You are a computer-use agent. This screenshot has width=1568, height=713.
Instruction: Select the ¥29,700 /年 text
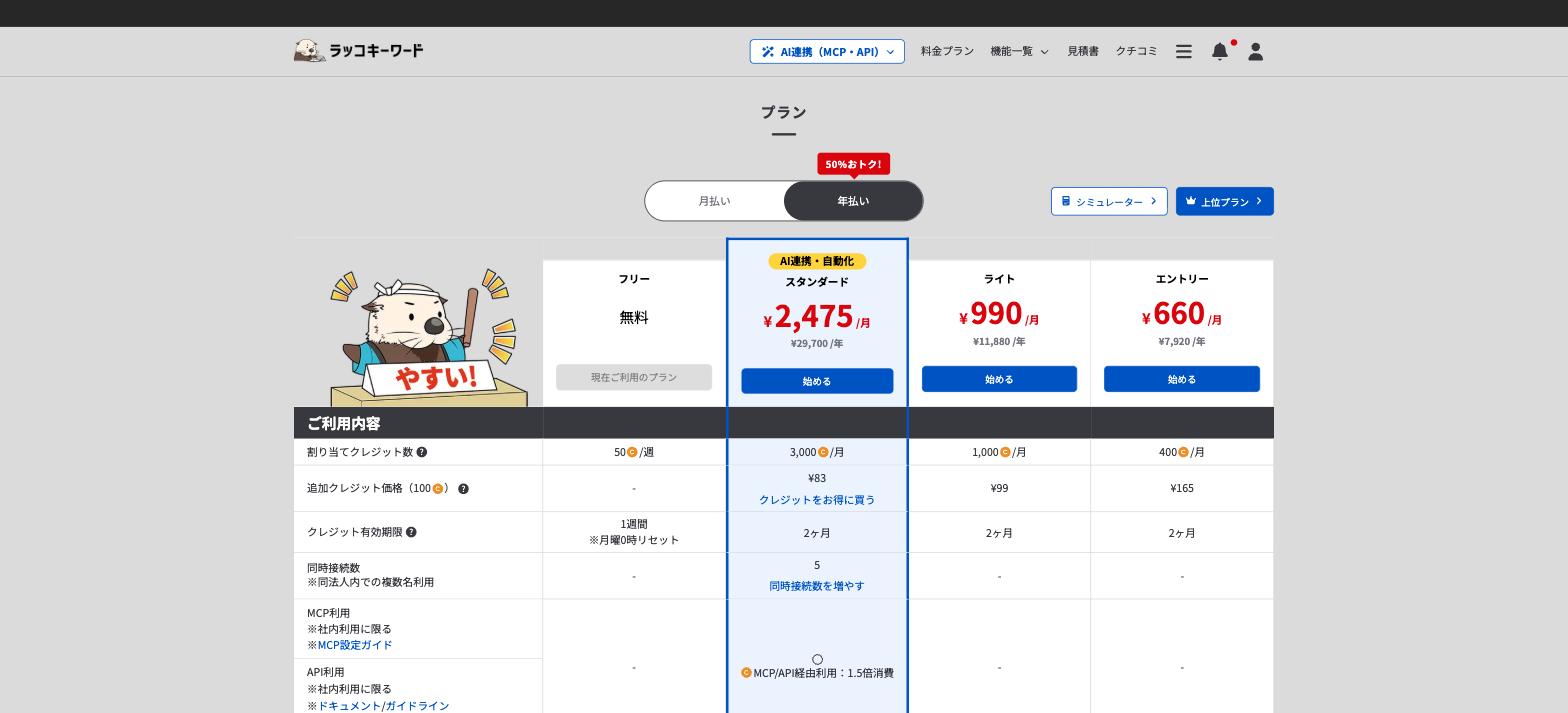click(x=817, y=344)
